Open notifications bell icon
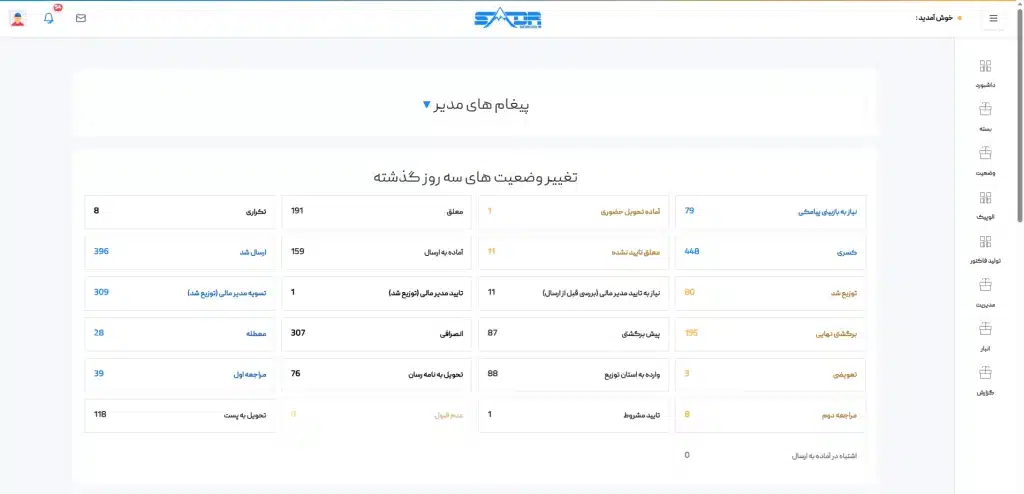This screenshot has height=494, width=1024. click(49, 18)
